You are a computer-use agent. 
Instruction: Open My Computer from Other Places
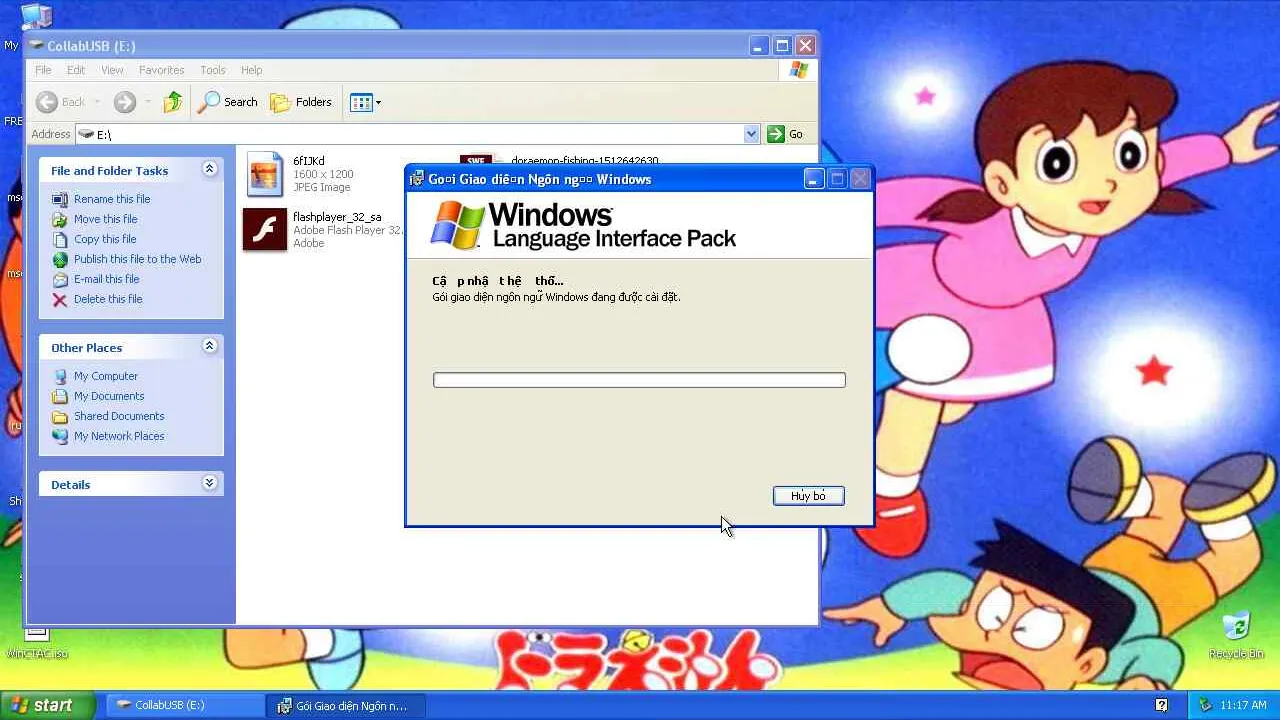pos(106,376)
